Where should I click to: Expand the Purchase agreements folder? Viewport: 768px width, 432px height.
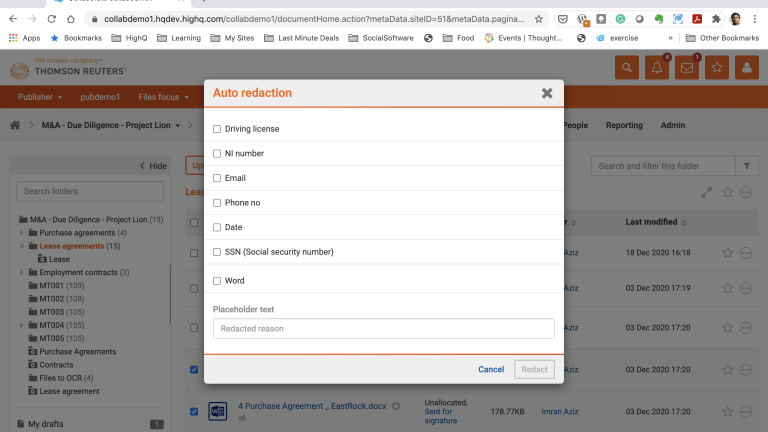pyautogui.click(x=22, y=233)
